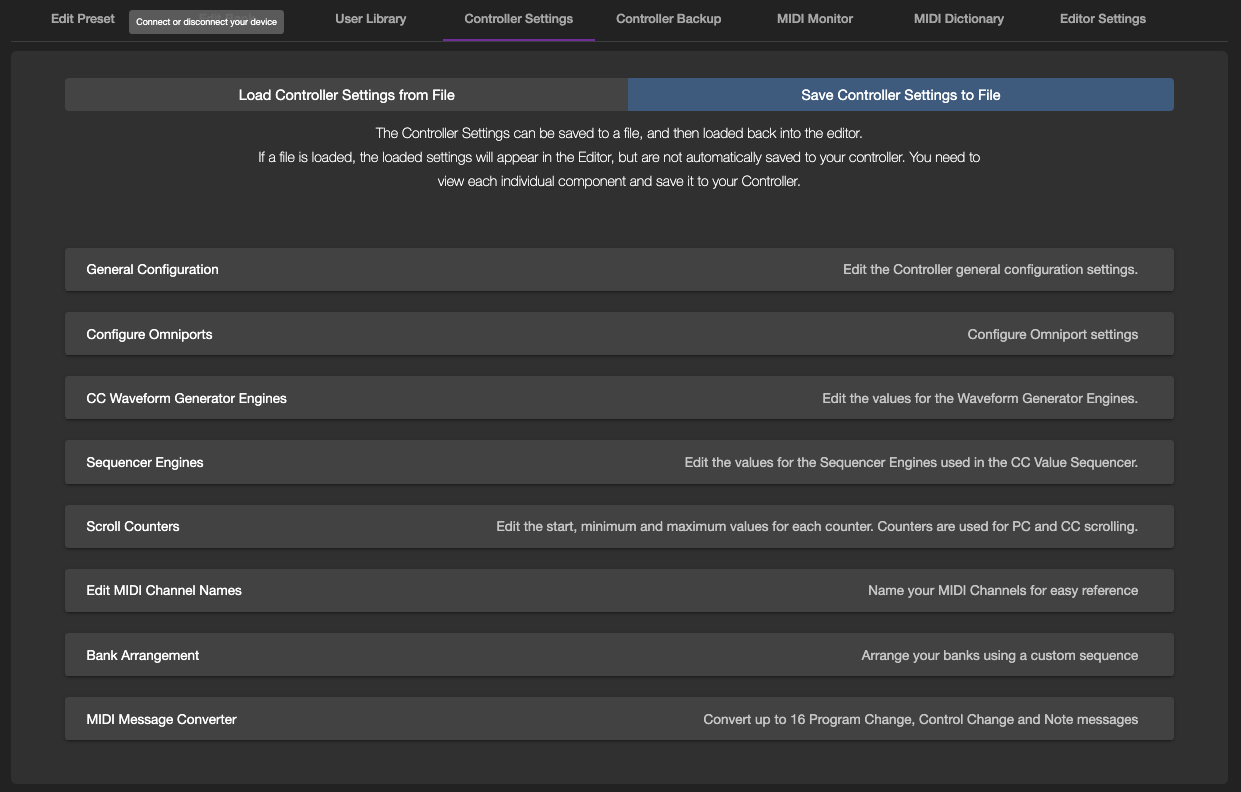Click the 'Connect or disconnect your device' tooltip
The width and height of the screenshot is (1241, 792).
click(x=206, y=22)
